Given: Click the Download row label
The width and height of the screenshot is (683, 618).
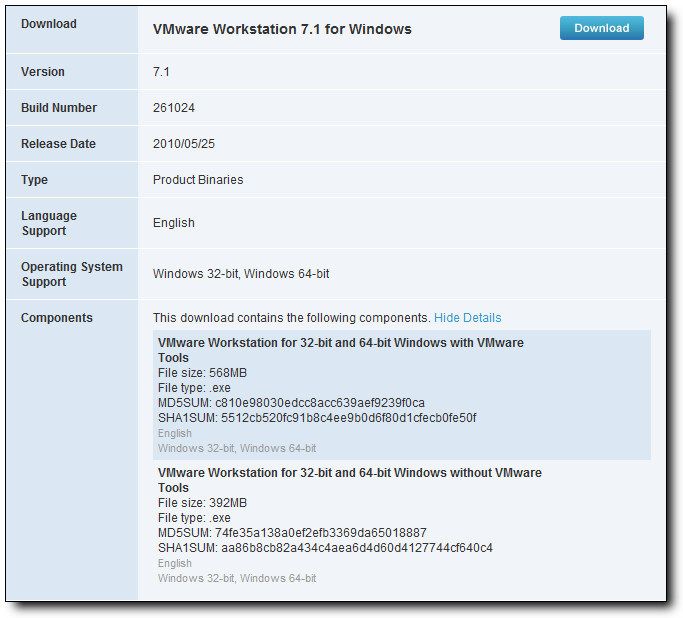Looking at the screenshot, I should (x=49, y=24).
